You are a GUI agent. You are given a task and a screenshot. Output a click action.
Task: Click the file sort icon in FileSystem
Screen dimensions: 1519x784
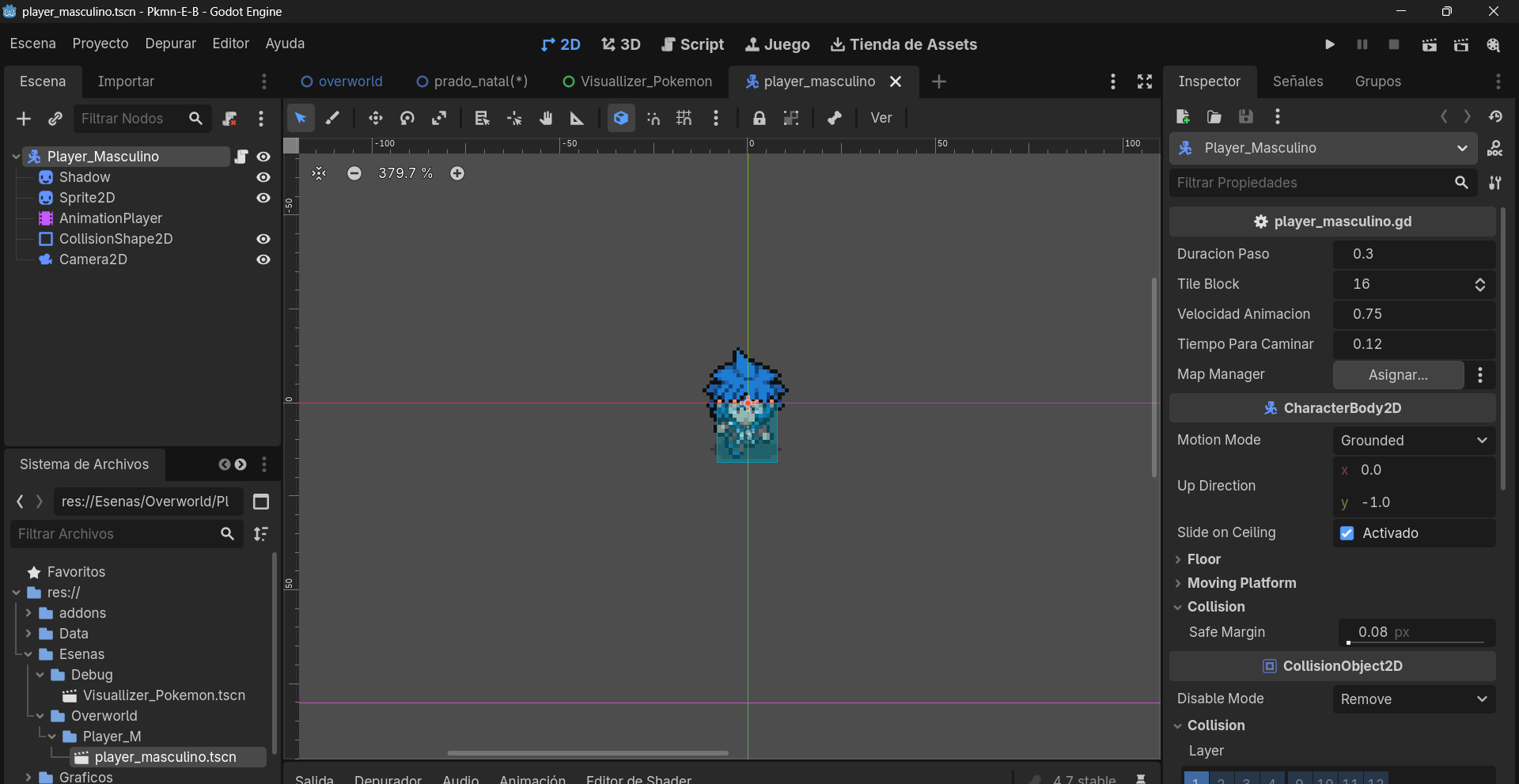pos(261,534)
